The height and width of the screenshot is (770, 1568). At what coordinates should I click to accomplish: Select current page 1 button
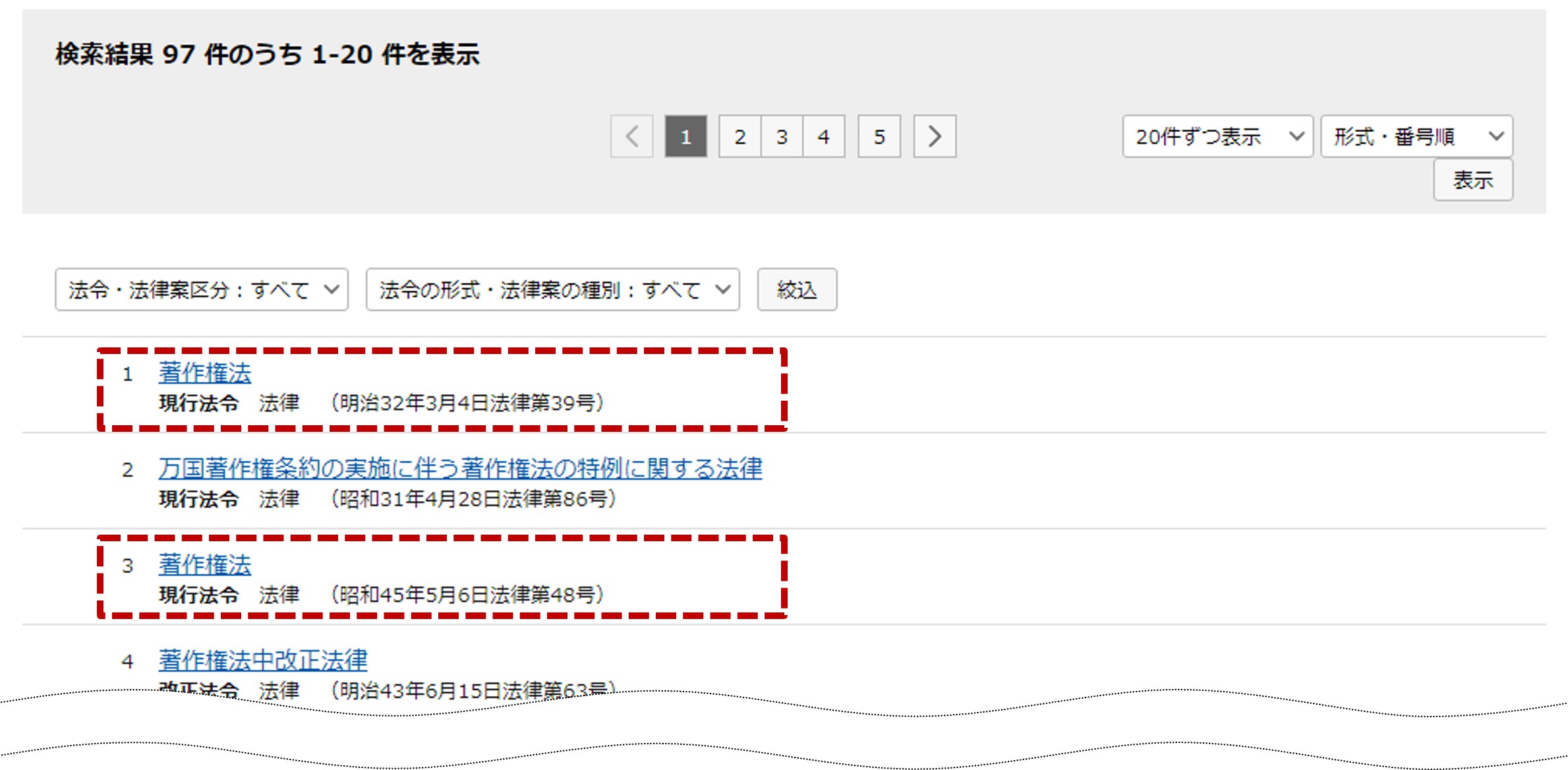tap(685, 136)
